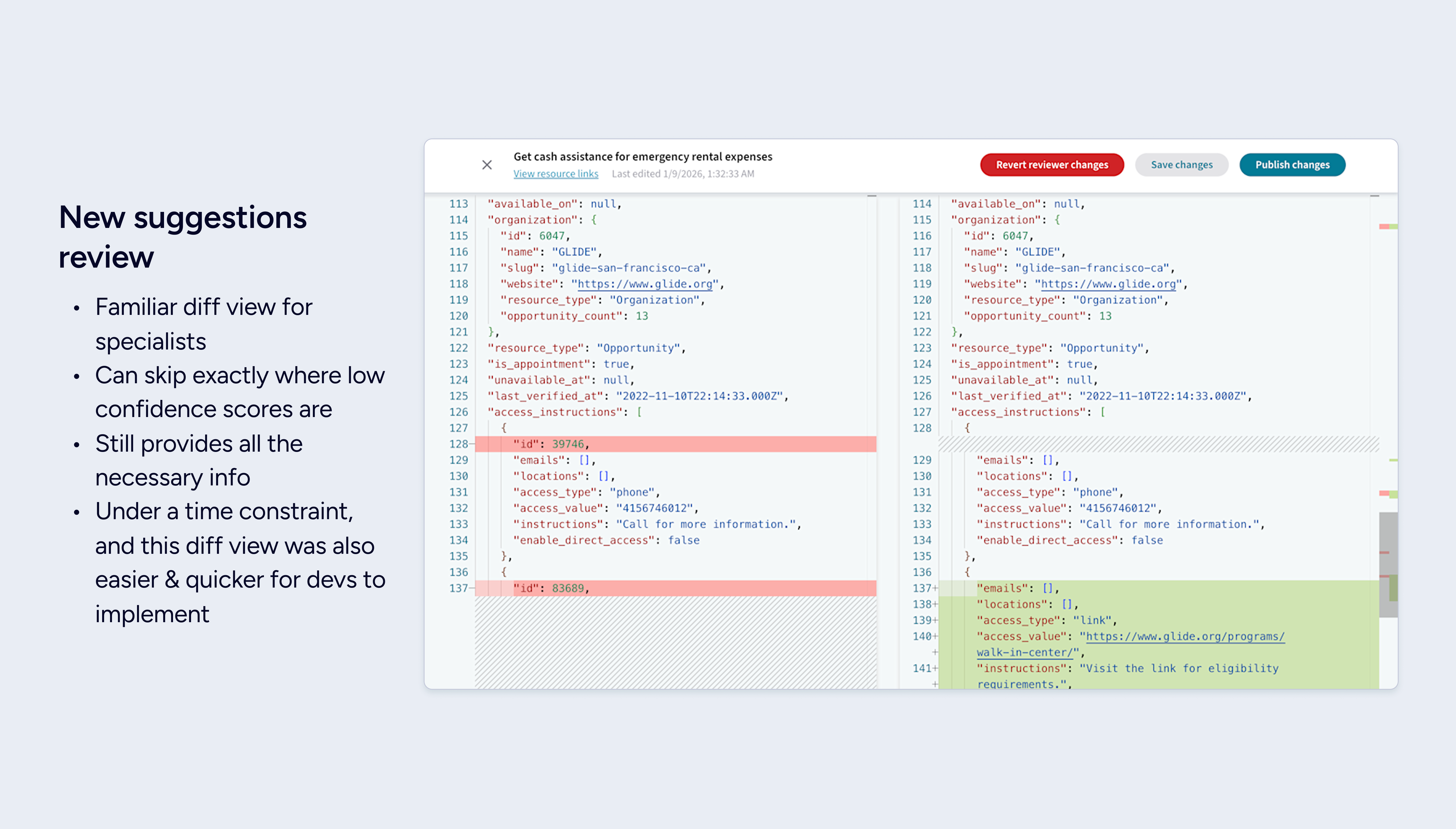Click the diff overview scrollbar thumb on right edge
Image resolution: width=1456 pixels, height=829 pixels.
(1388, 565)
